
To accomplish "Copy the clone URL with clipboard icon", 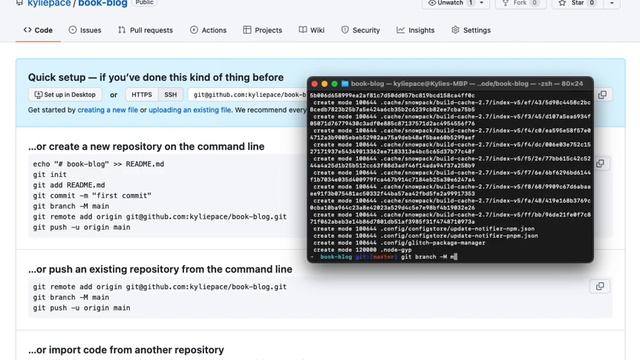I will pyautogui.click(x=602, y=95).
